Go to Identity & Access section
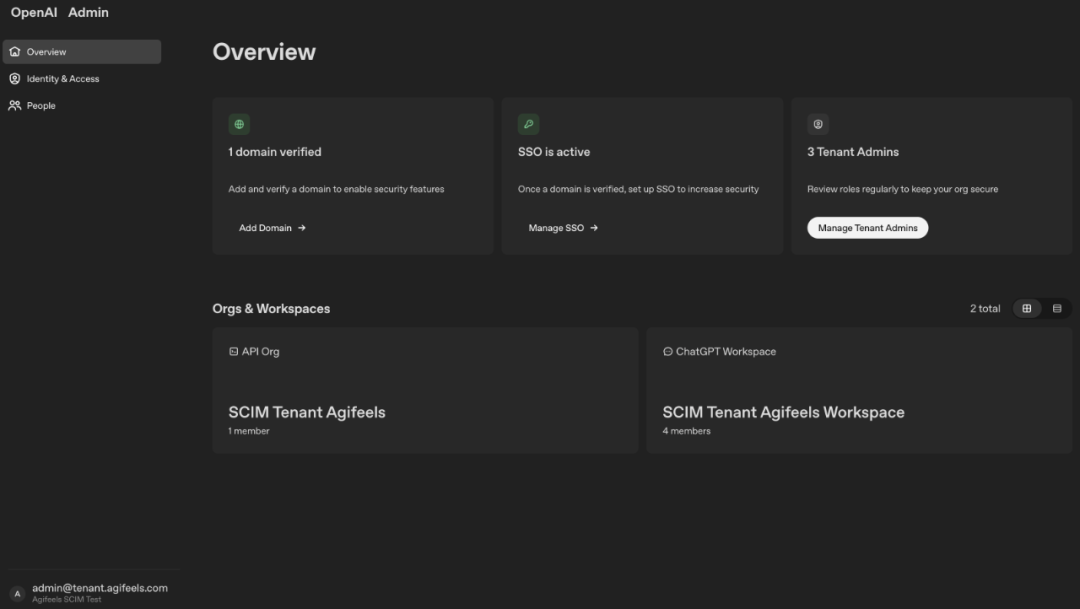 click(81, 79)
